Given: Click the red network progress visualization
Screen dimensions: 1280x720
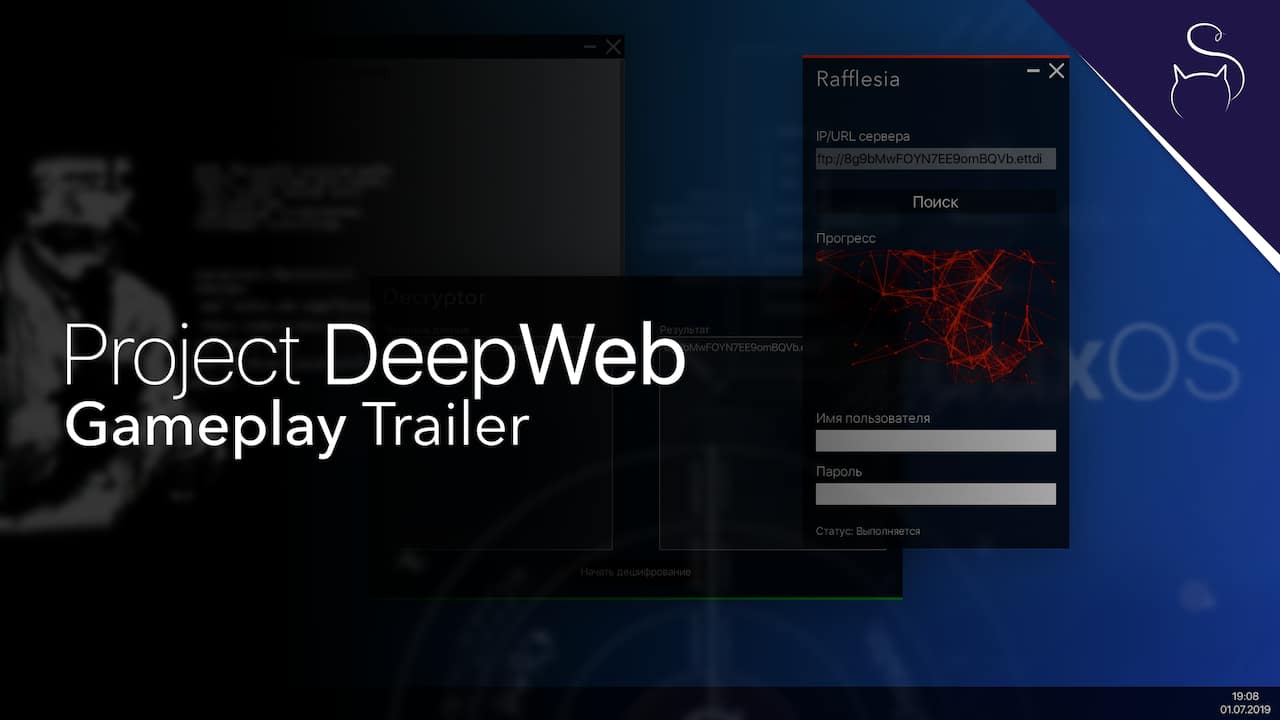Looking at the screenshot, I should click(936, 317).
